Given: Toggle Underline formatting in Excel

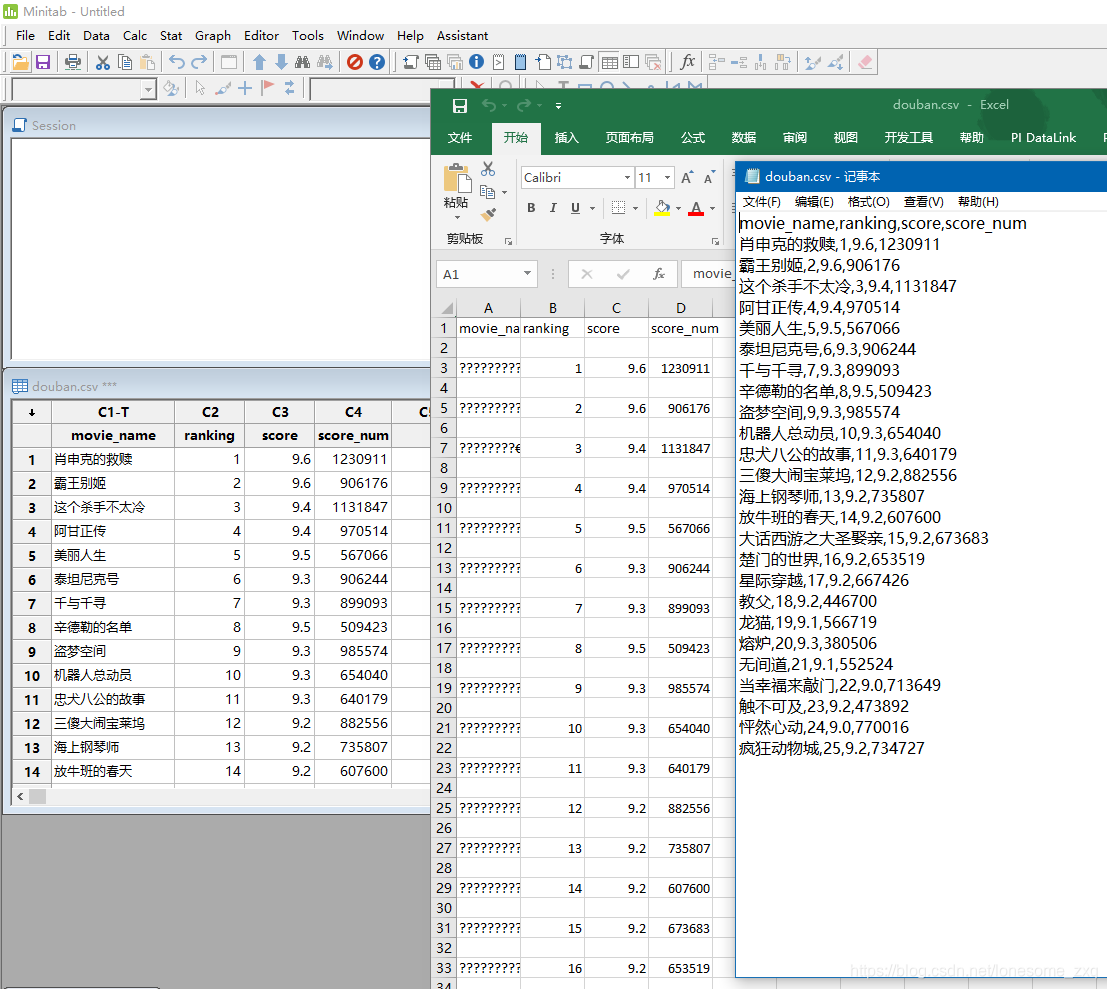Looking at the screenshot, I should 575,208.
